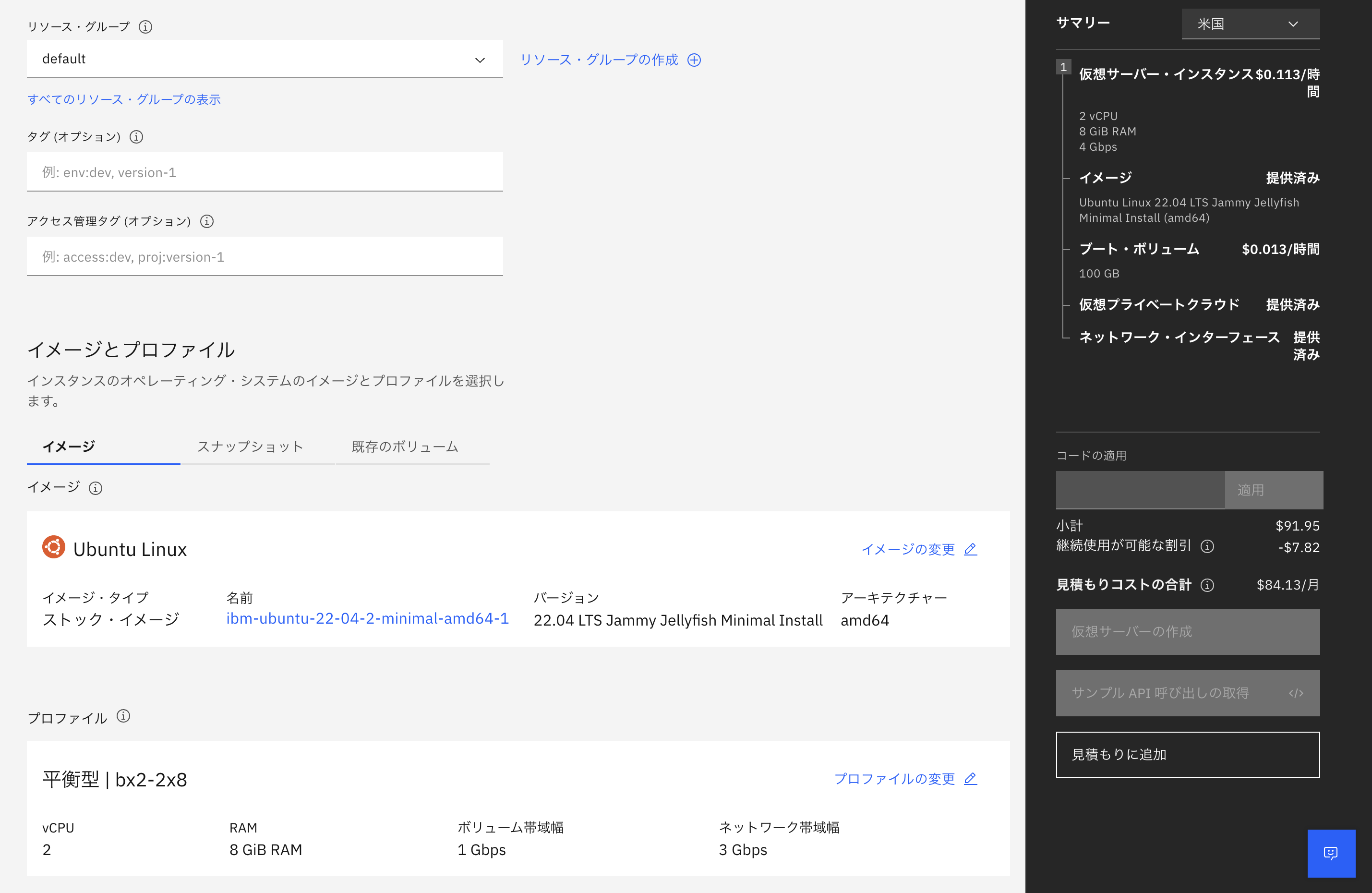Click the イメージ info icon

pyautogui.click(x=96, y=488)
